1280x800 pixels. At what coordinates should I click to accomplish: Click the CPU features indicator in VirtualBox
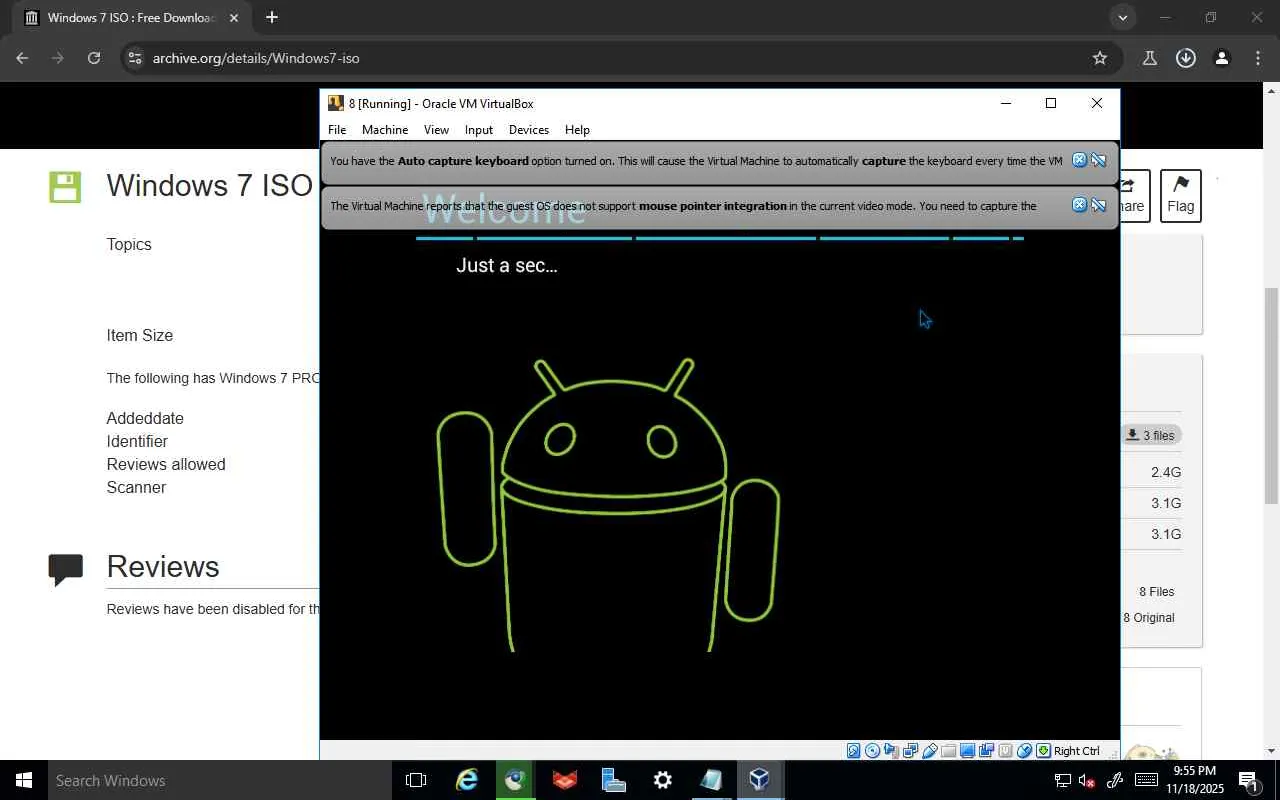point(1005,751)
